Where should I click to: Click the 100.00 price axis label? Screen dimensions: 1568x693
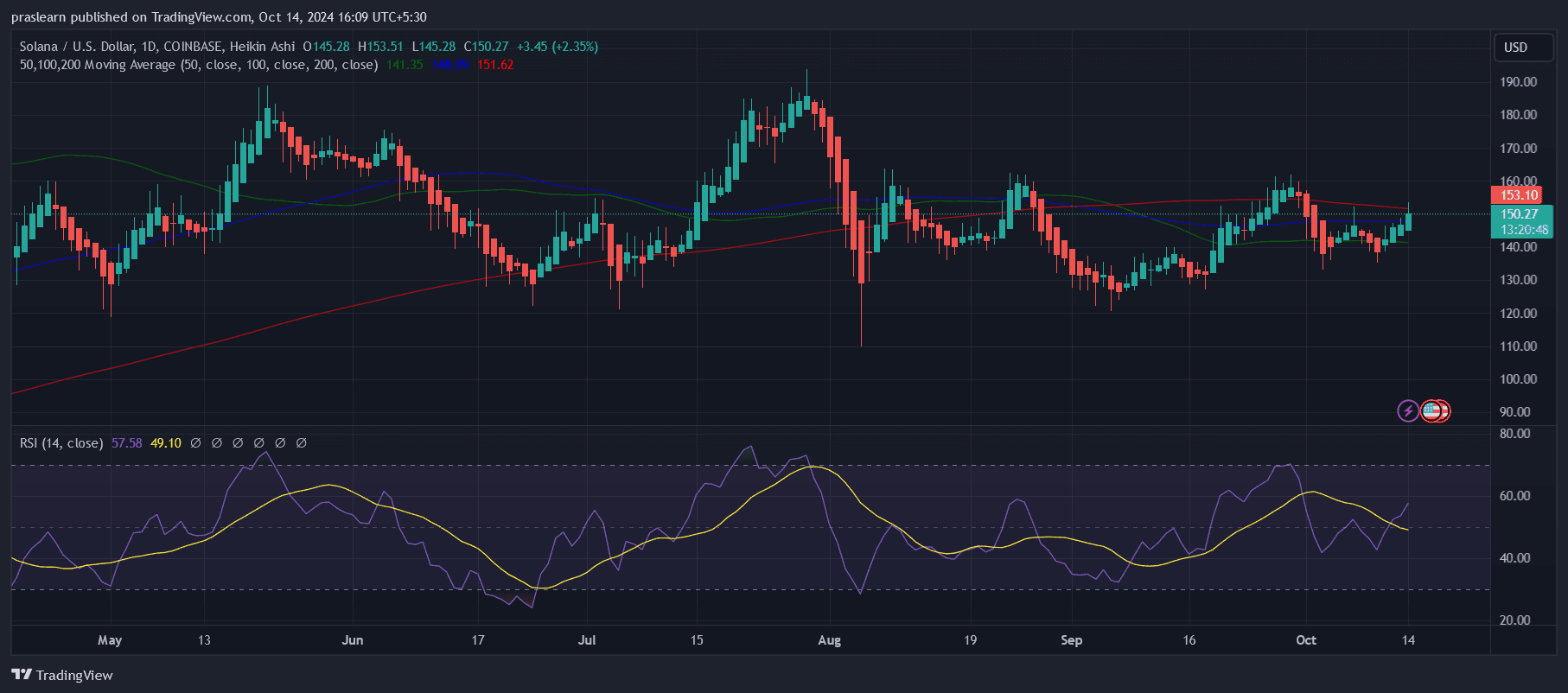[x=1519, y=379]
